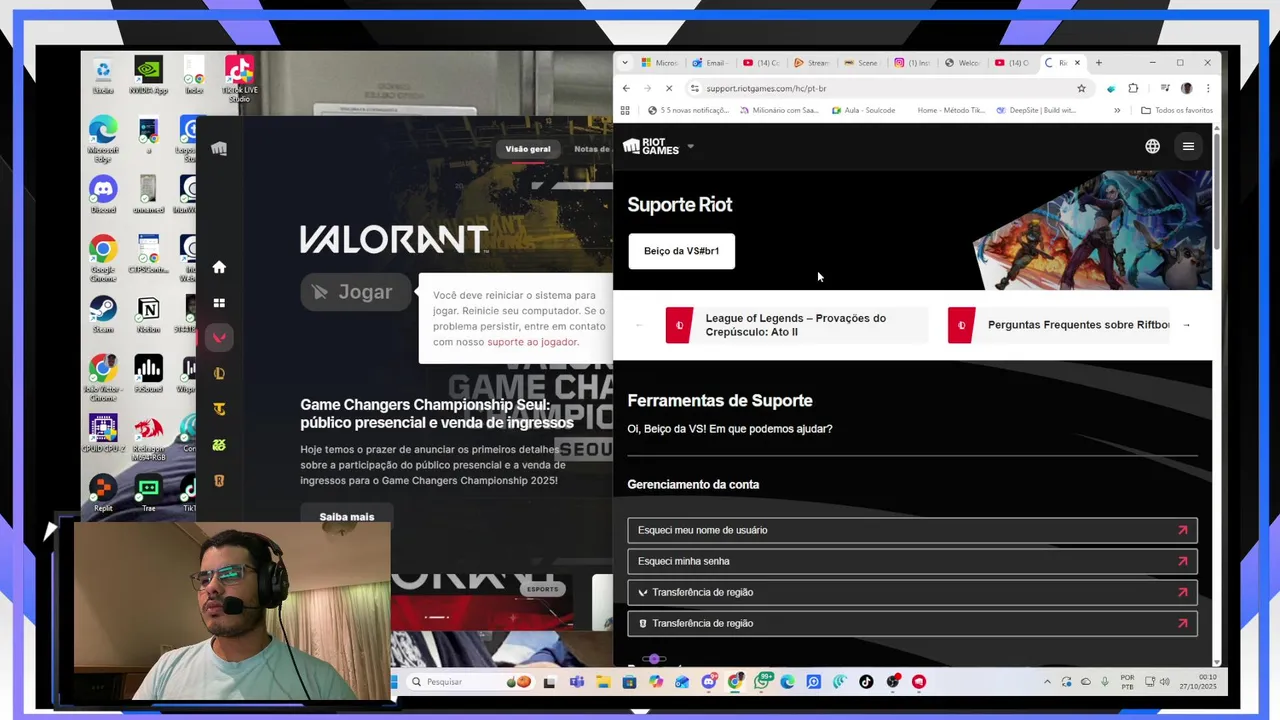Open Notion desktop shortcut

(148, 314)
